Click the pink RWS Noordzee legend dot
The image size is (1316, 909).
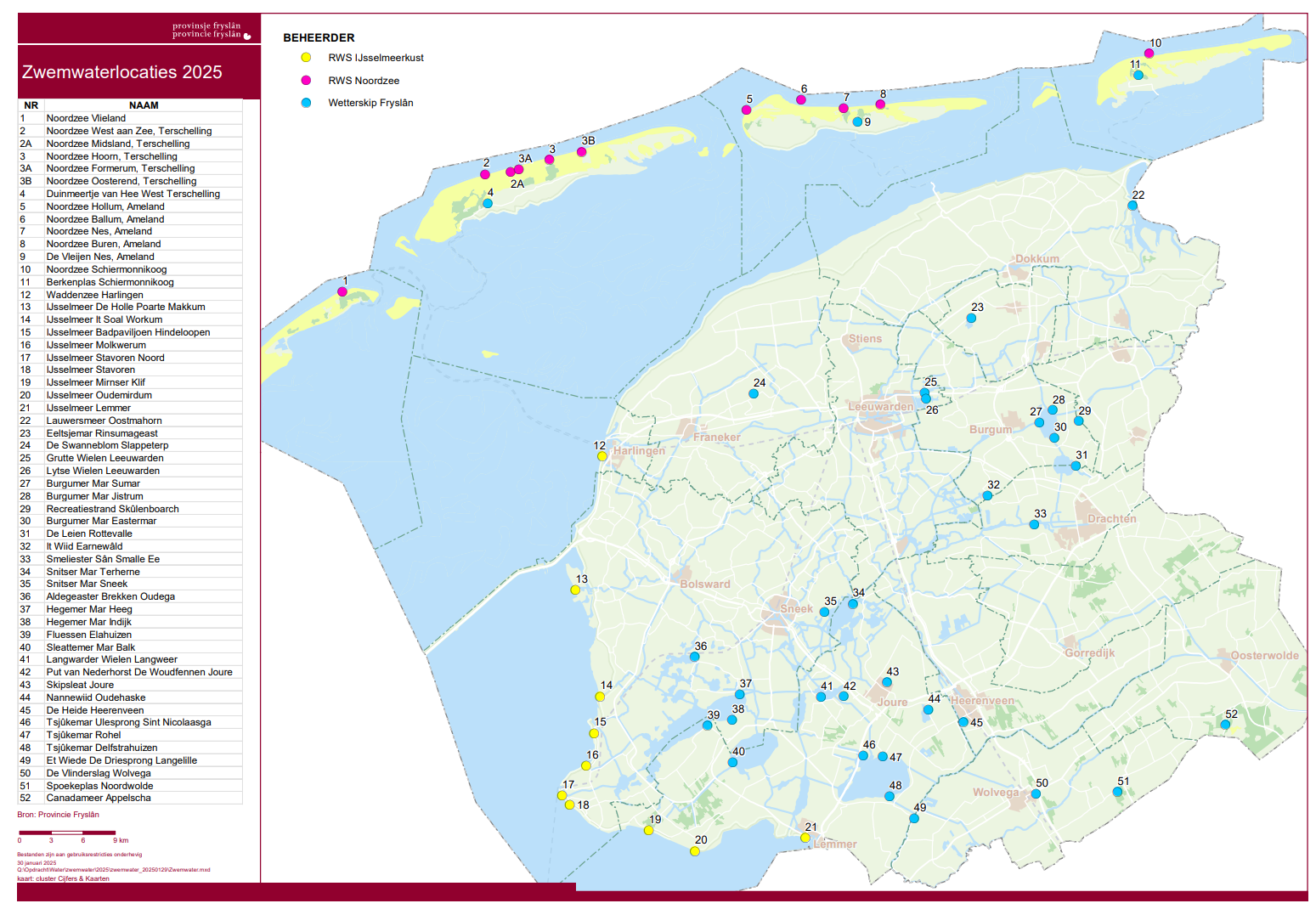(x=306, y=81)
